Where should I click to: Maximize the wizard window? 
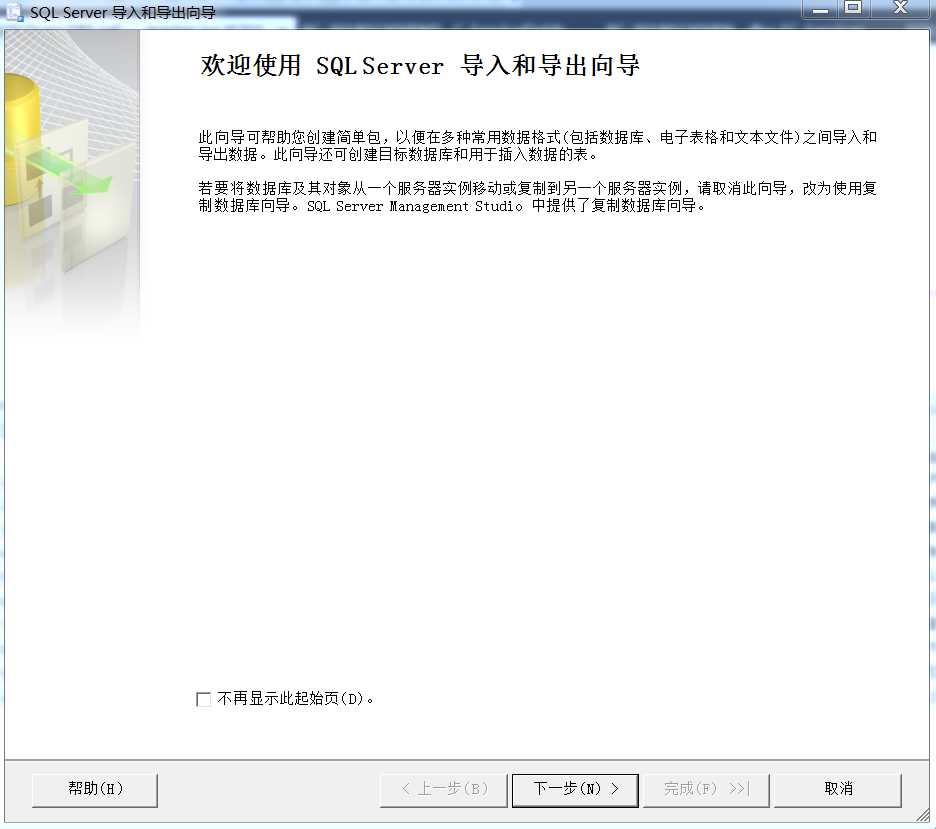click(x=853, y=9)
